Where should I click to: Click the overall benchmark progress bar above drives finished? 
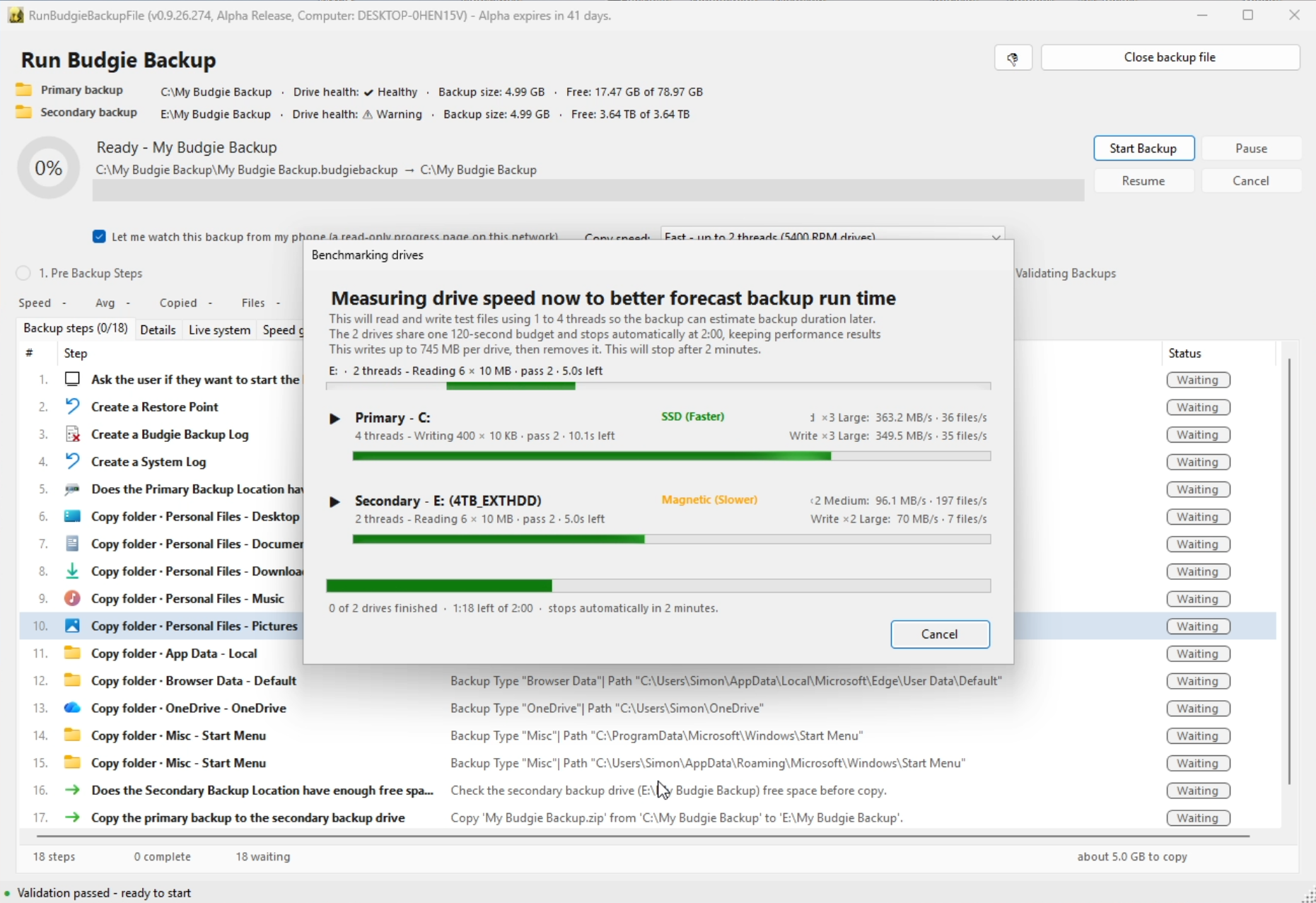point(658,586)
